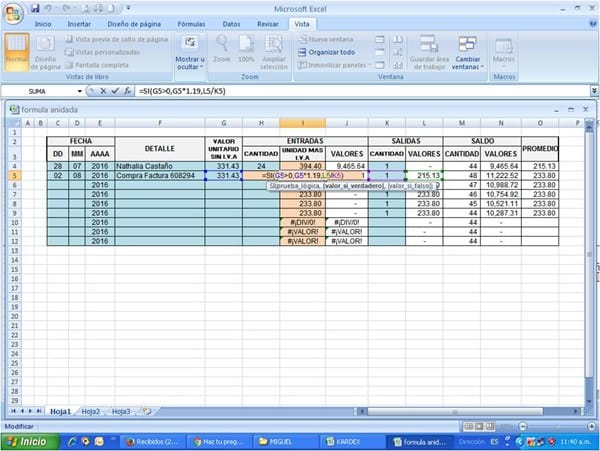Switch to Diseño de página view
Viewport: 600px width, 451px height.
click(45, 52)
